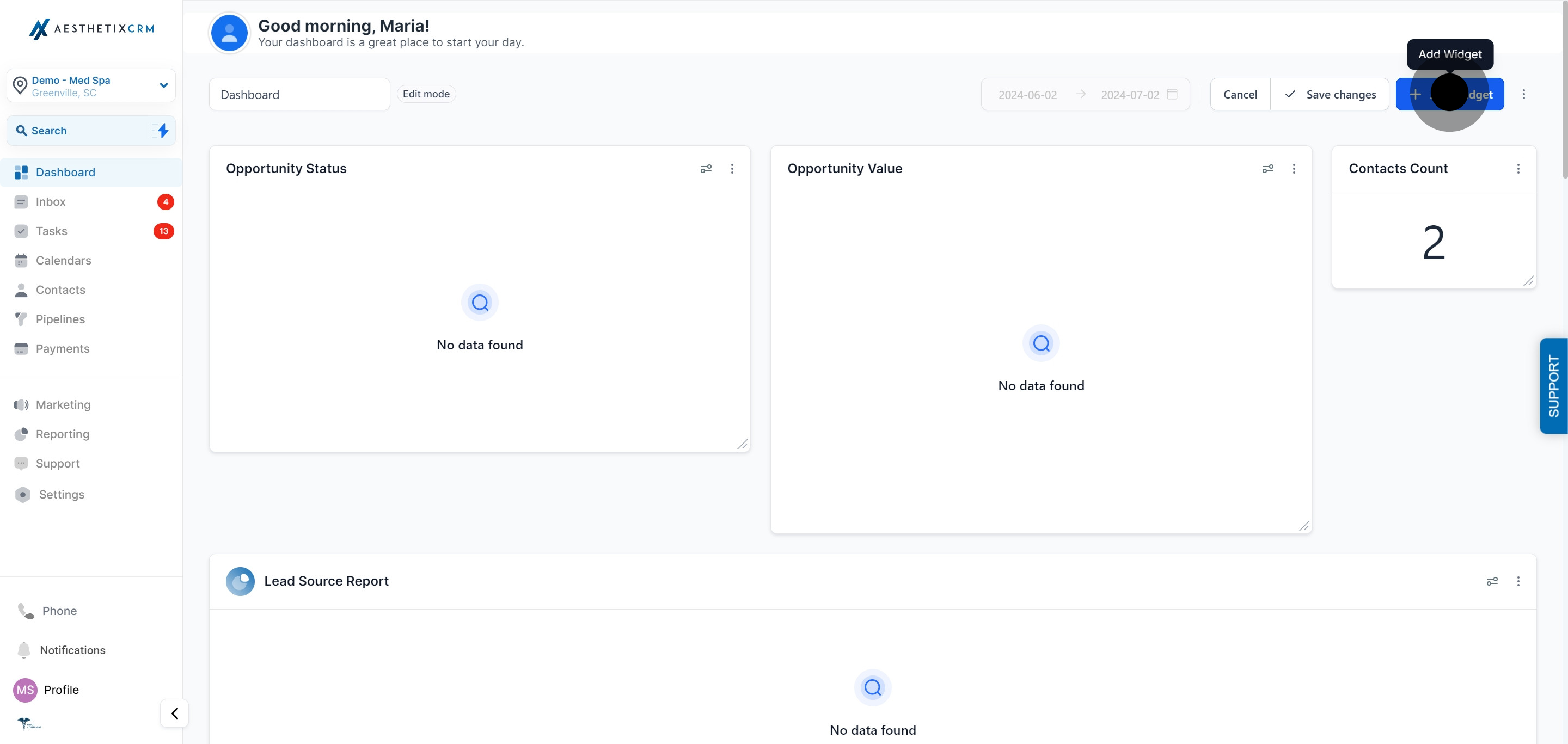
Task: Click the calendar icon in date range
Action: click(1172, 94)
